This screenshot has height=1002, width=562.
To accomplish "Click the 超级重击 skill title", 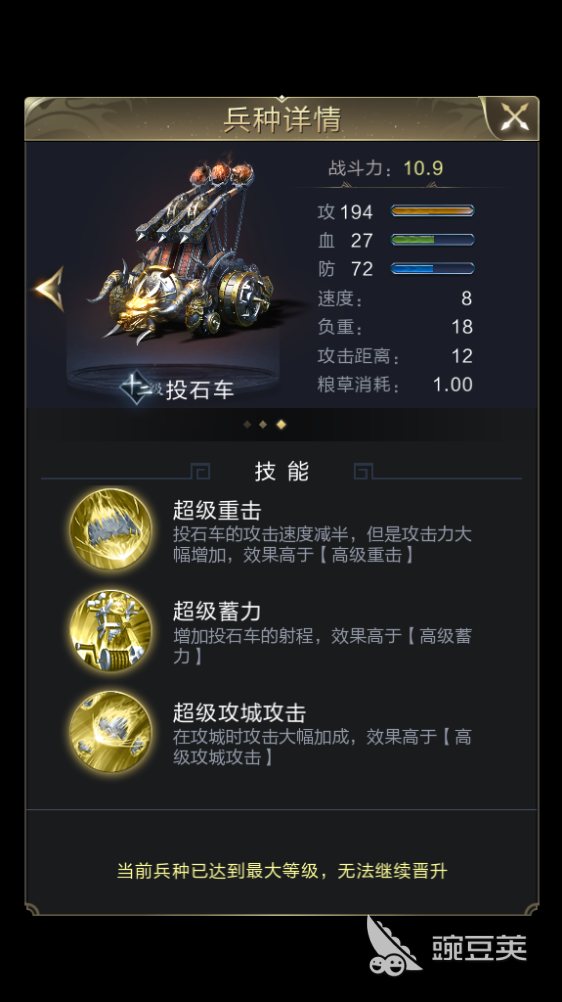I will tap(217, 511).
